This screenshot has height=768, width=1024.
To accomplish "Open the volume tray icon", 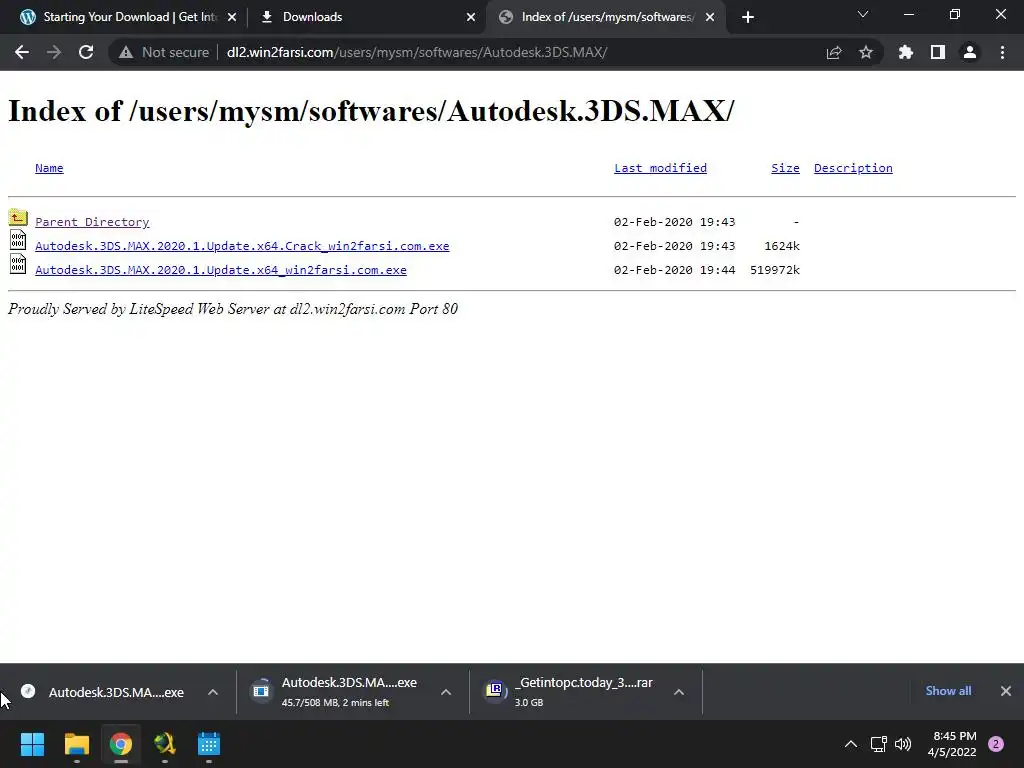I will (903, 744).
